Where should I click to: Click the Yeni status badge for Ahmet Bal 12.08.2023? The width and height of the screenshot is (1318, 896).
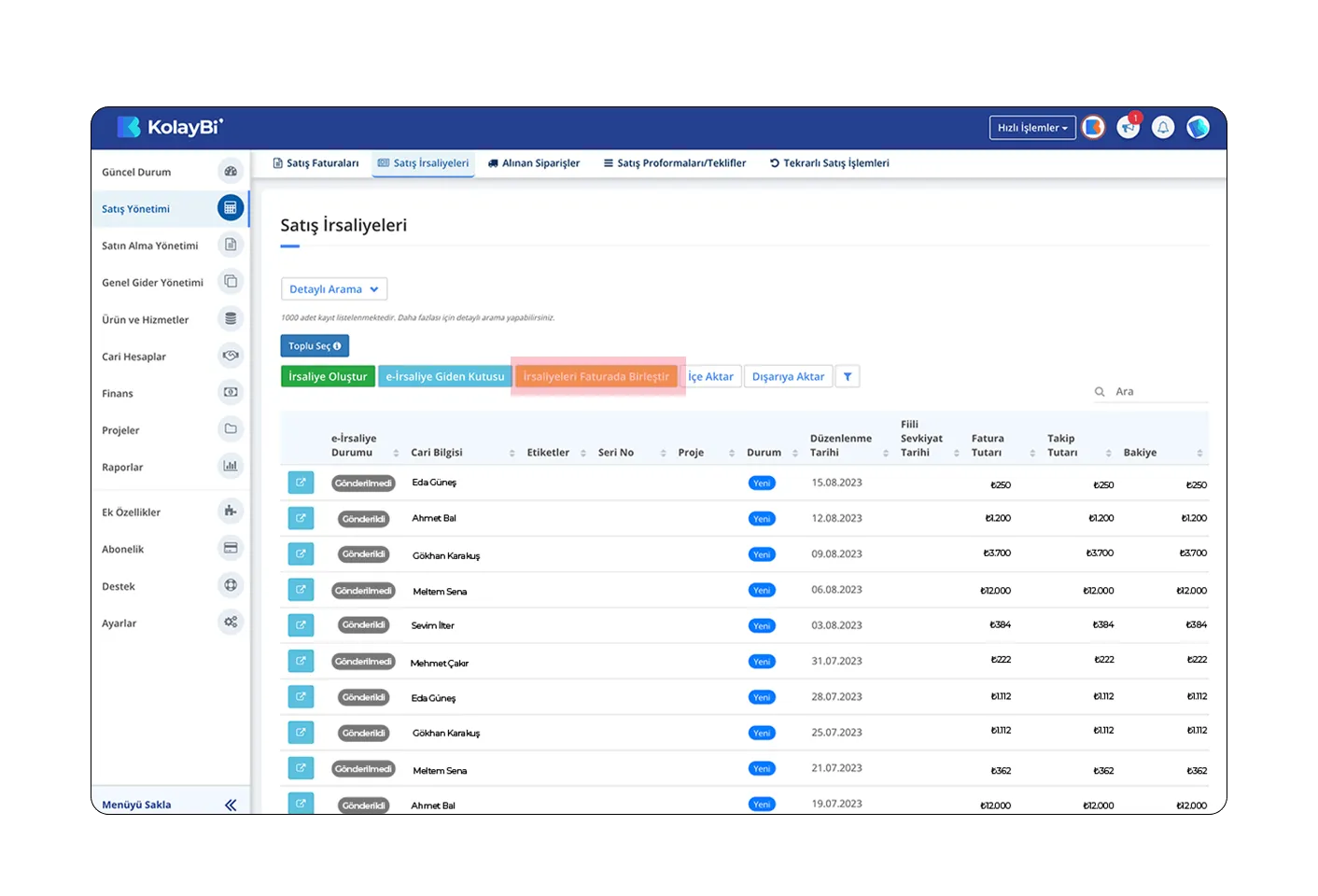point(762,519)
